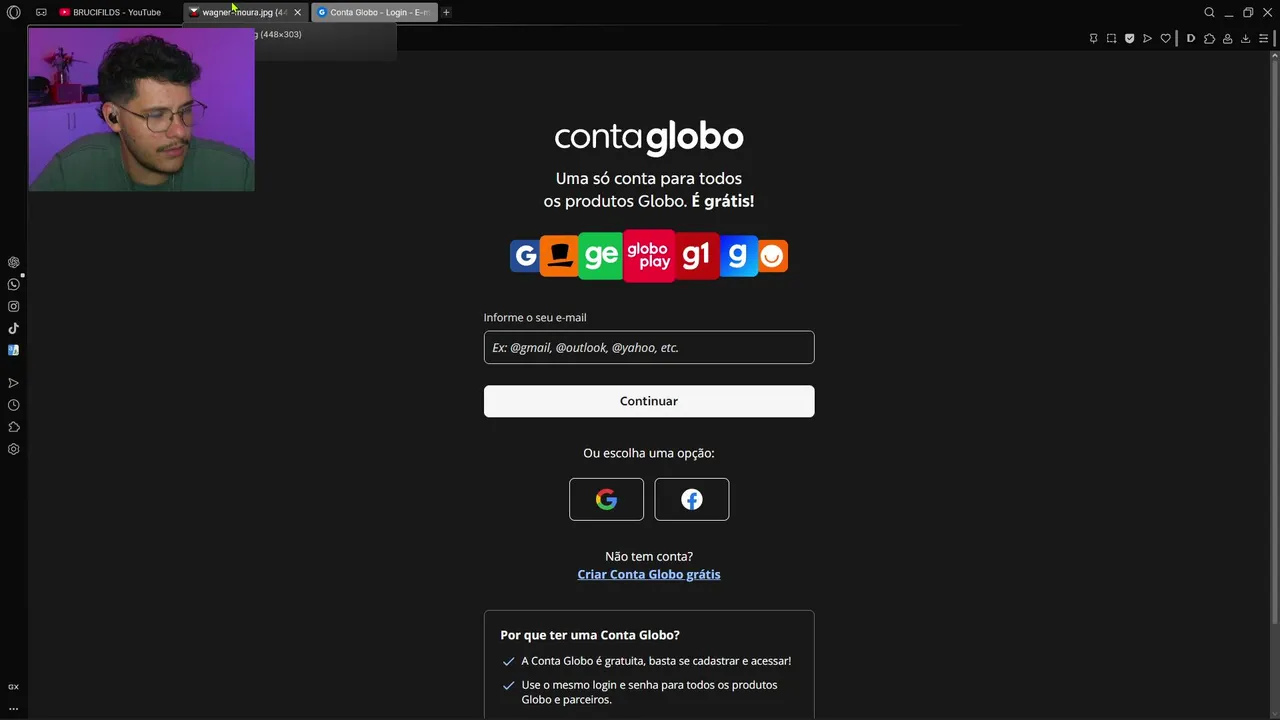Viewport: 1280px width, 720px height.
Task: Open WhatsApp in the sidebar
Action: [x=13, y=284]
